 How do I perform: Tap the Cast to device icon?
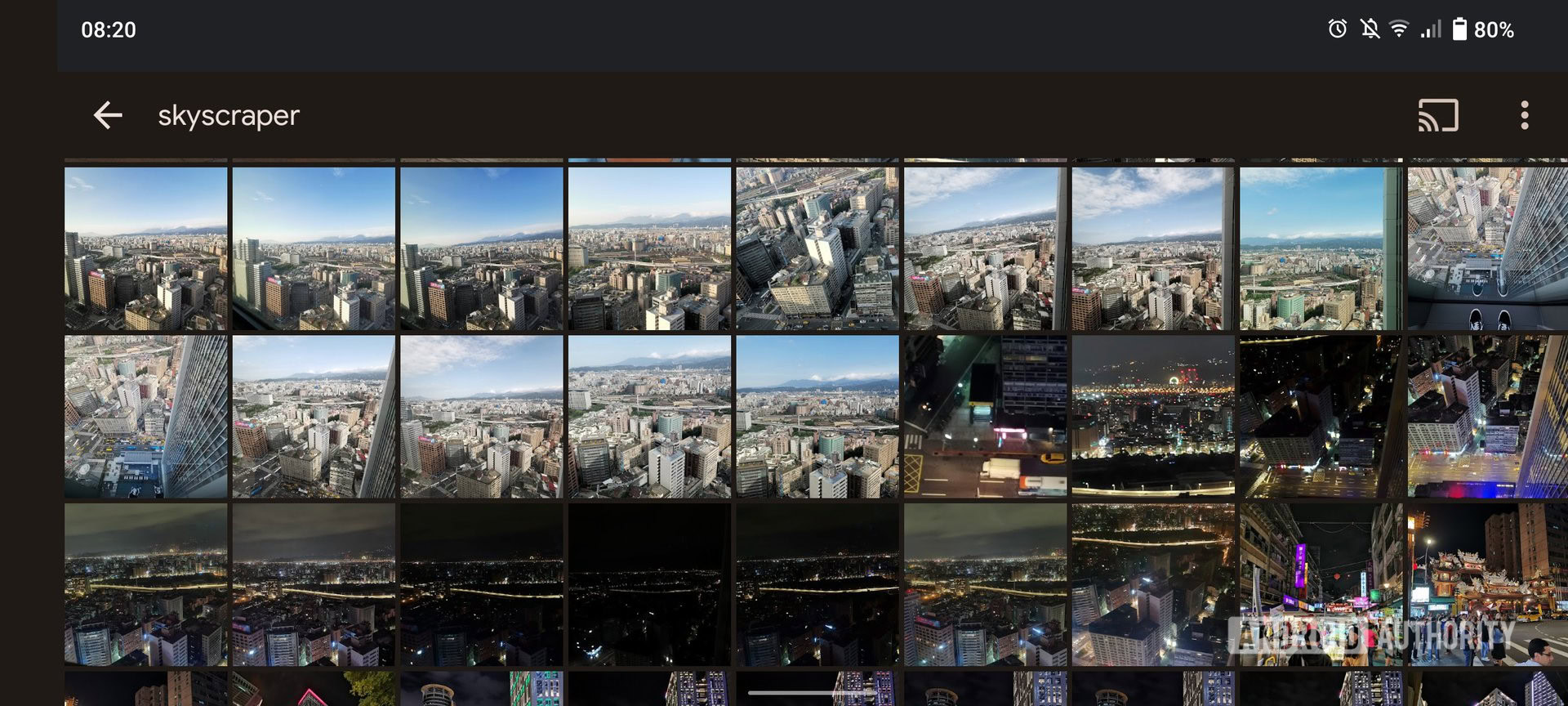coord(1437,115)
